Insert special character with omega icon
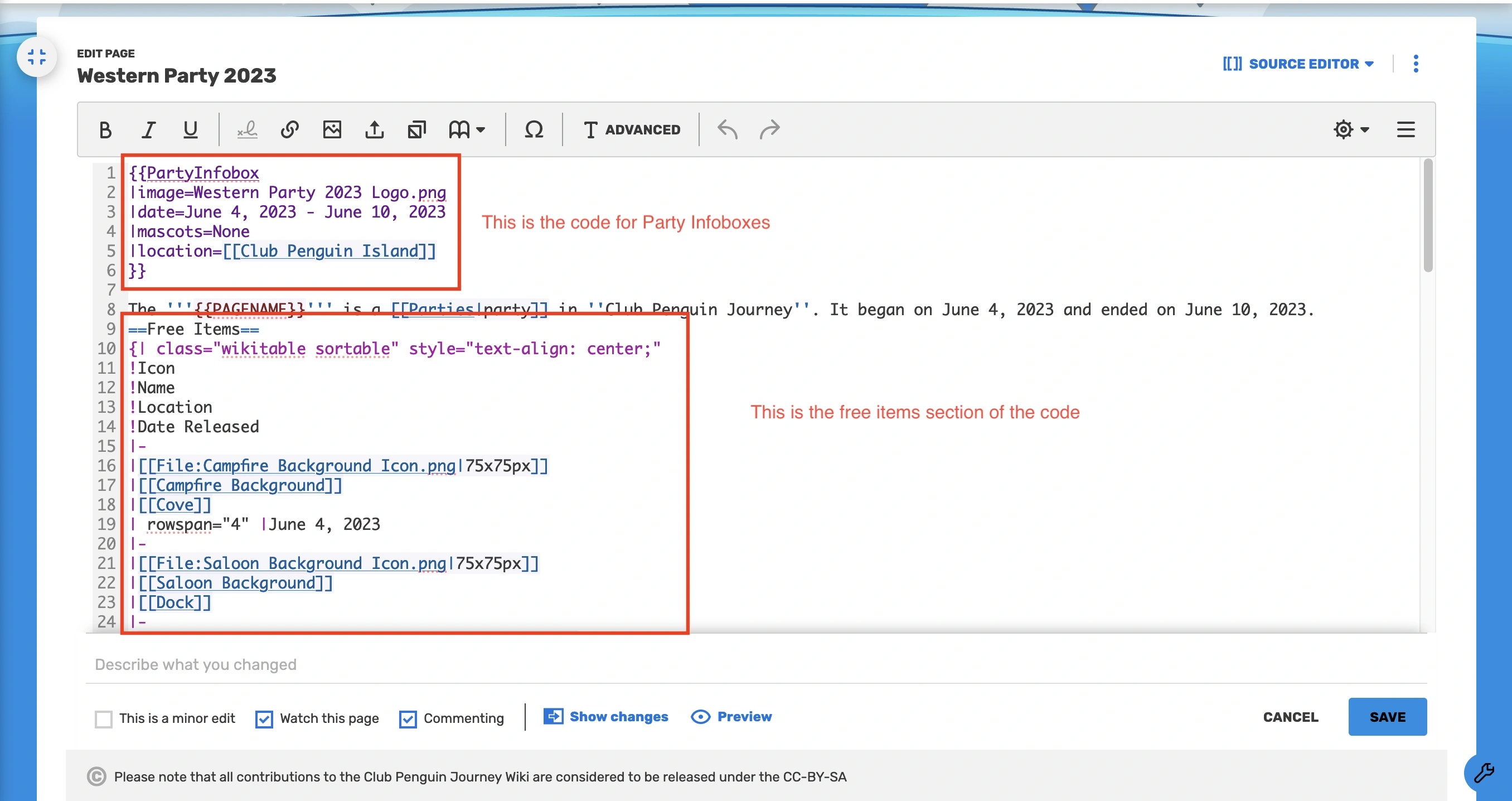Viewport: 1512px width, 801px height. pos(534,129)
